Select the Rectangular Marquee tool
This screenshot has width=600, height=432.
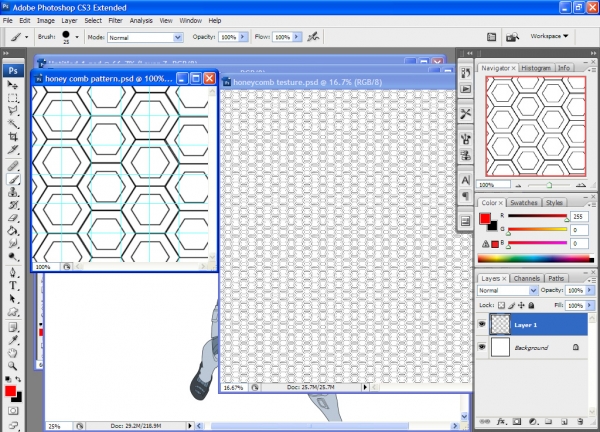13,98
